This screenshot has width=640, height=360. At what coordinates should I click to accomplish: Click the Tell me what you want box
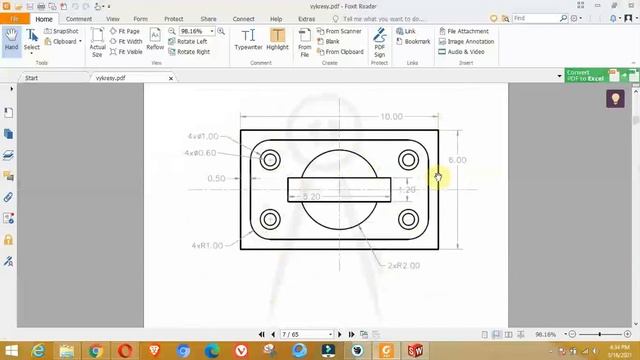(378, 19)
